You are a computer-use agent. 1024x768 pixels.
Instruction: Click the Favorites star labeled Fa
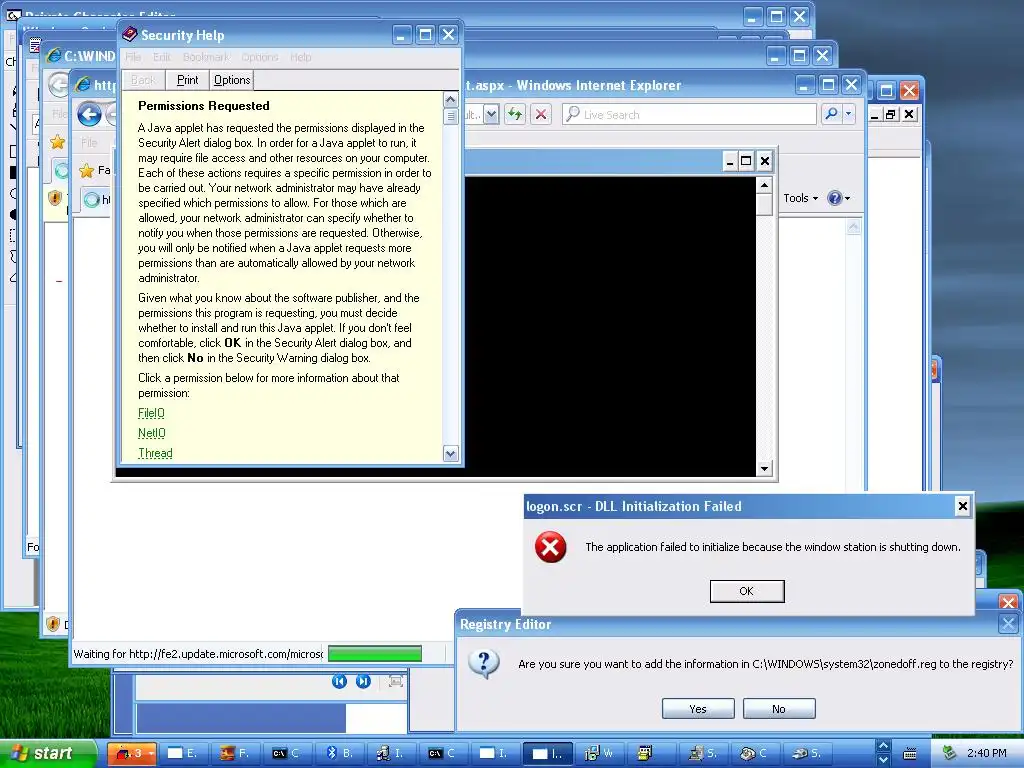(87, 171)
